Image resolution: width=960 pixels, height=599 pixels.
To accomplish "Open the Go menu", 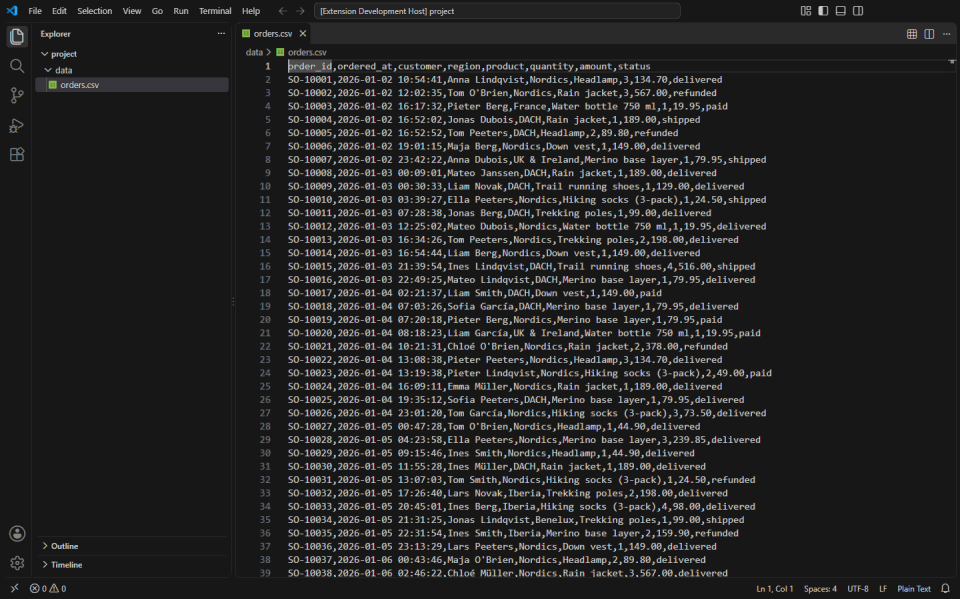I will 157,11.
